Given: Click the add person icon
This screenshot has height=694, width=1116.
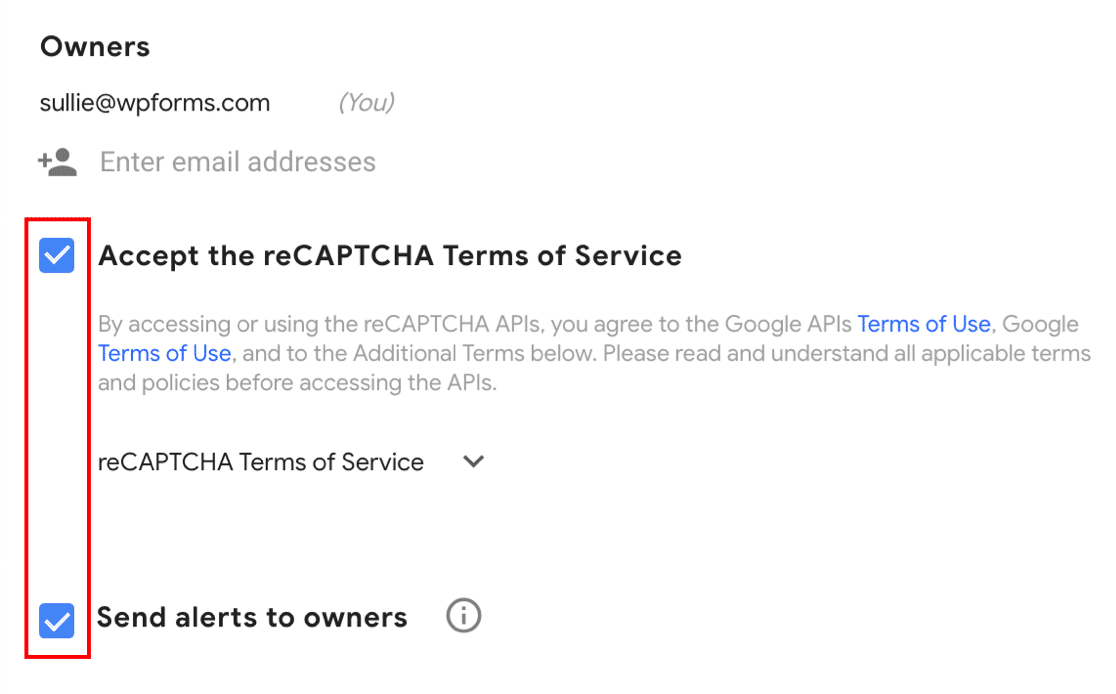Looking at the screenshot, I should [57, 162].
